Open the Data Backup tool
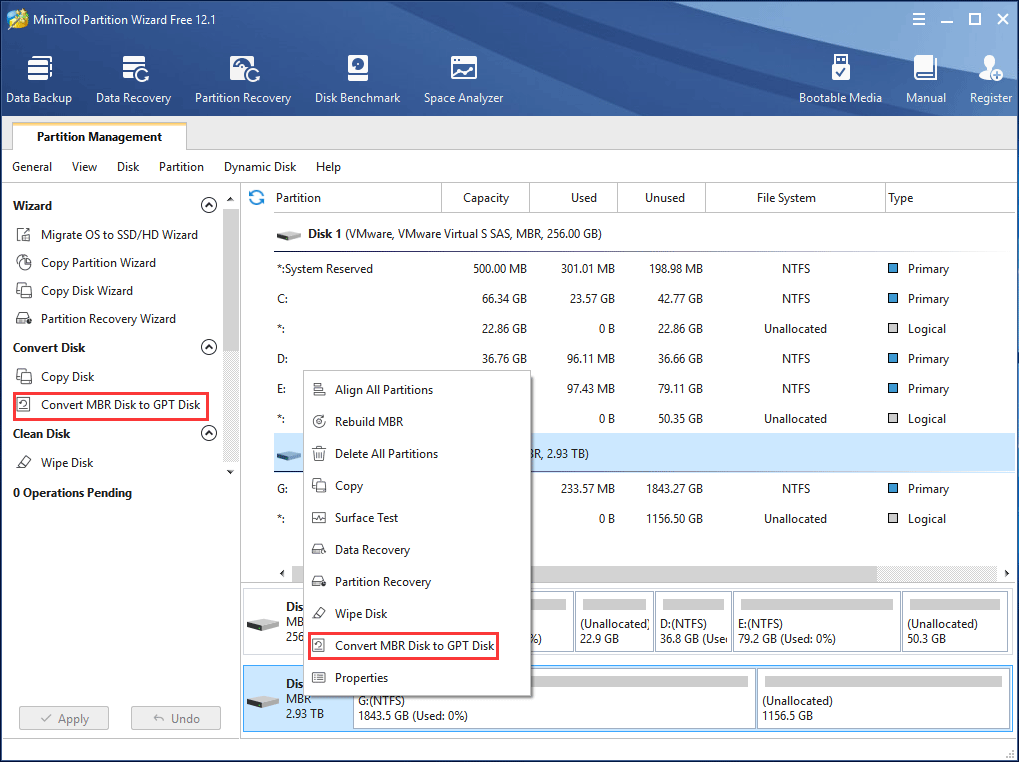 tap(39, 79)
